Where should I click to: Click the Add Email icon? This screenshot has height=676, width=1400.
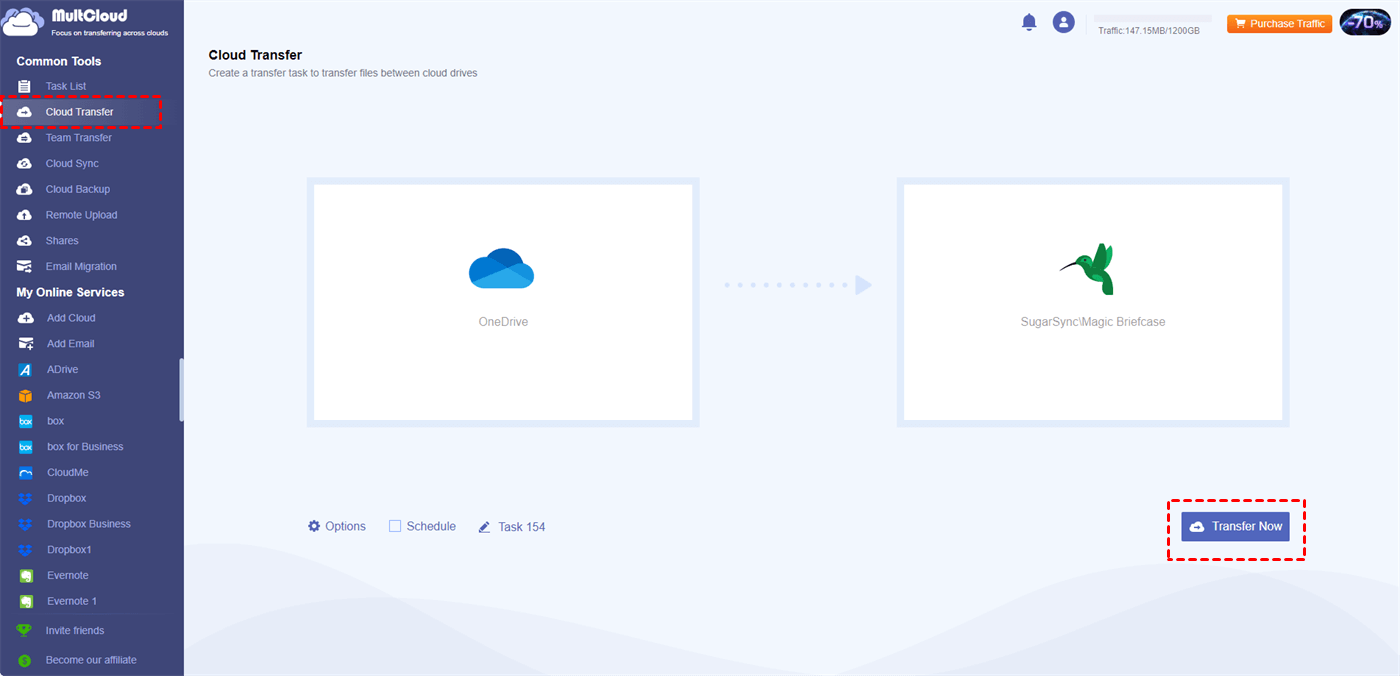(x=26, y=344)
